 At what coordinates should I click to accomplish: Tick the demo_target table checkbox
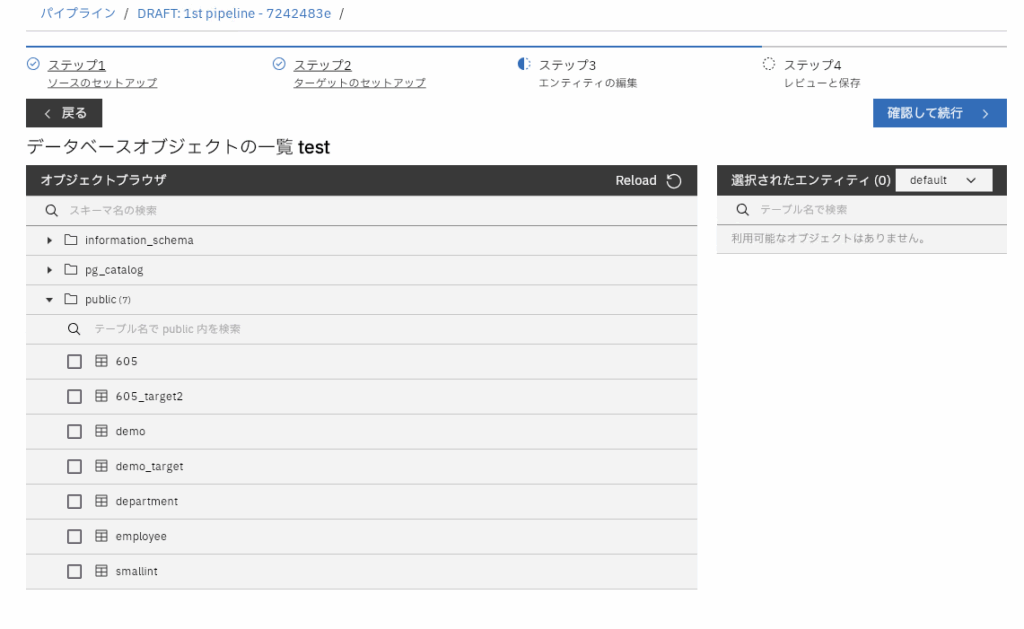tap(74, 467)
